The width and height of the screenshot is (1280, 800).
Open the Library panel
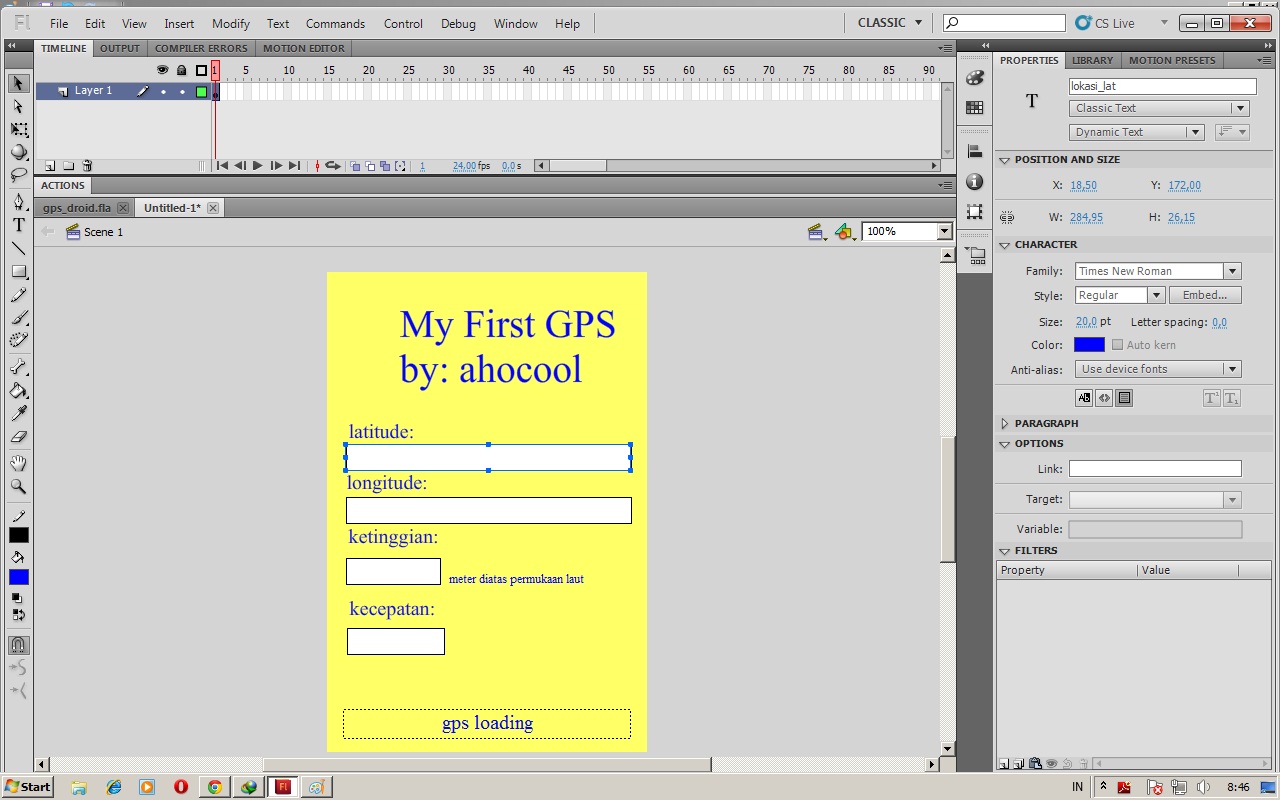click(x=1092, y=60)
